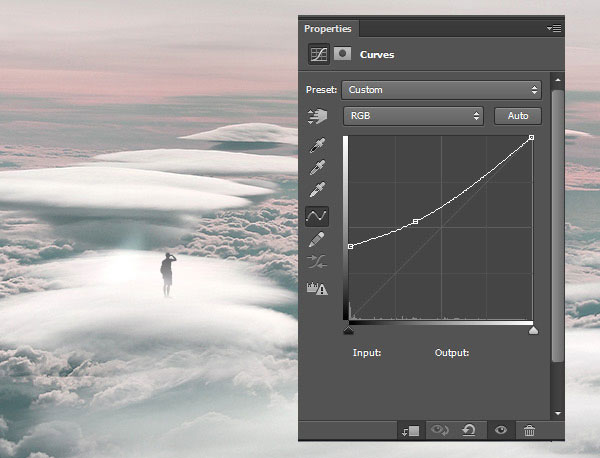Select the edit points curve tool

pyautogui.click(x=317, y=215)
